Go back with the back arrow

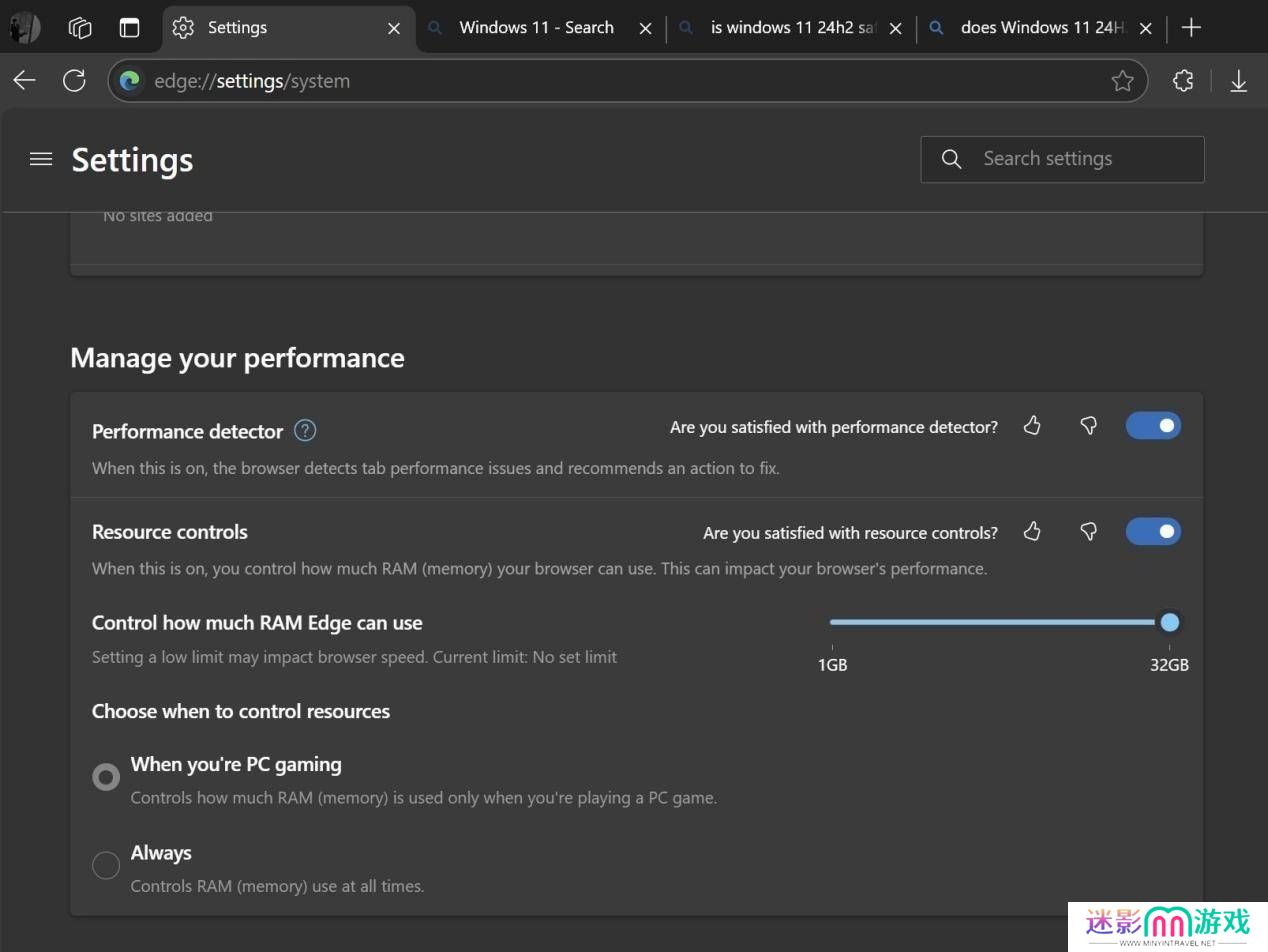[25, 81]
